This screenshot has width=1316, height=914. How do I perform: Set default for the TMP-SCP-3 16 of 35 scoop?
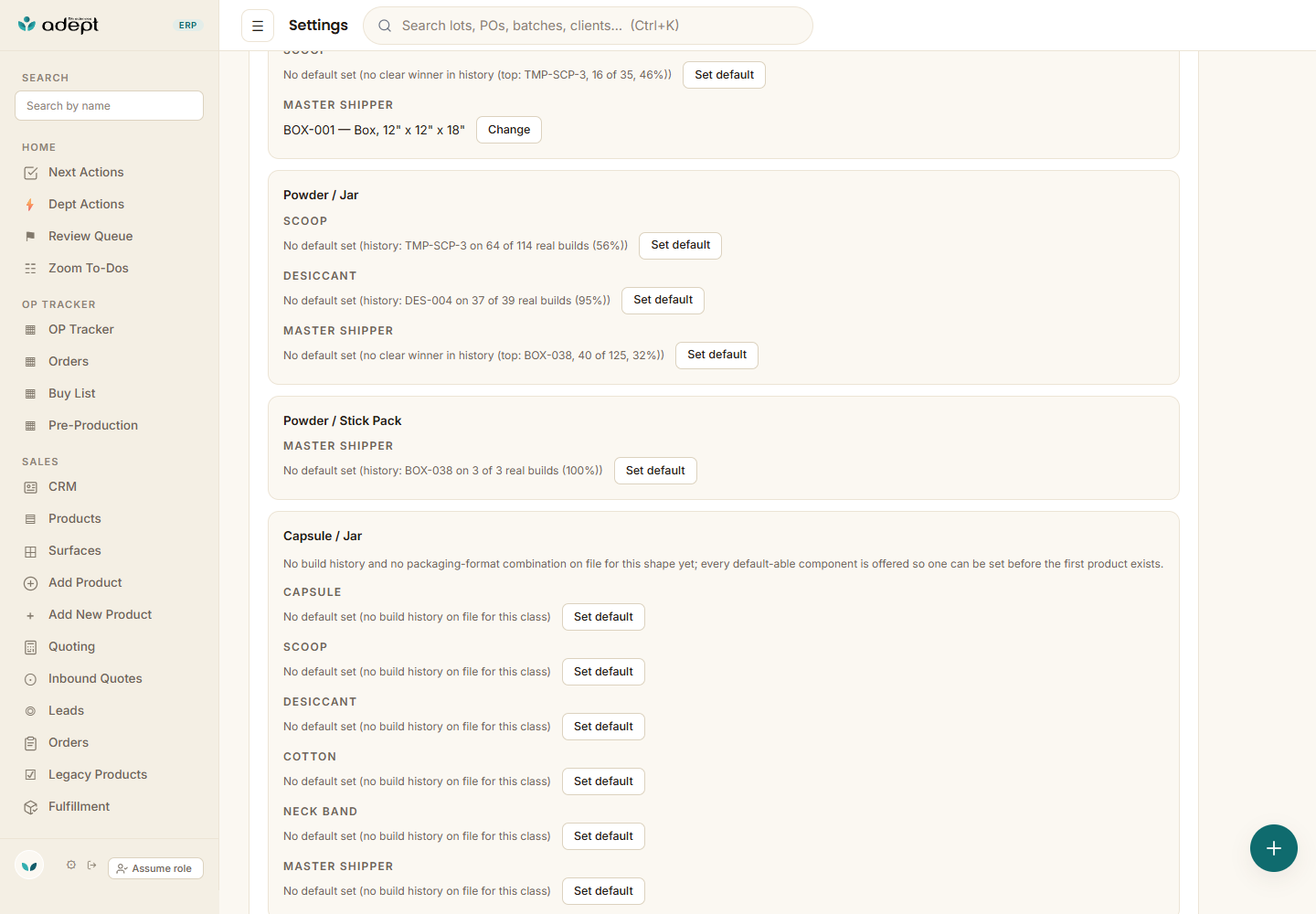(x=724, y=75)
